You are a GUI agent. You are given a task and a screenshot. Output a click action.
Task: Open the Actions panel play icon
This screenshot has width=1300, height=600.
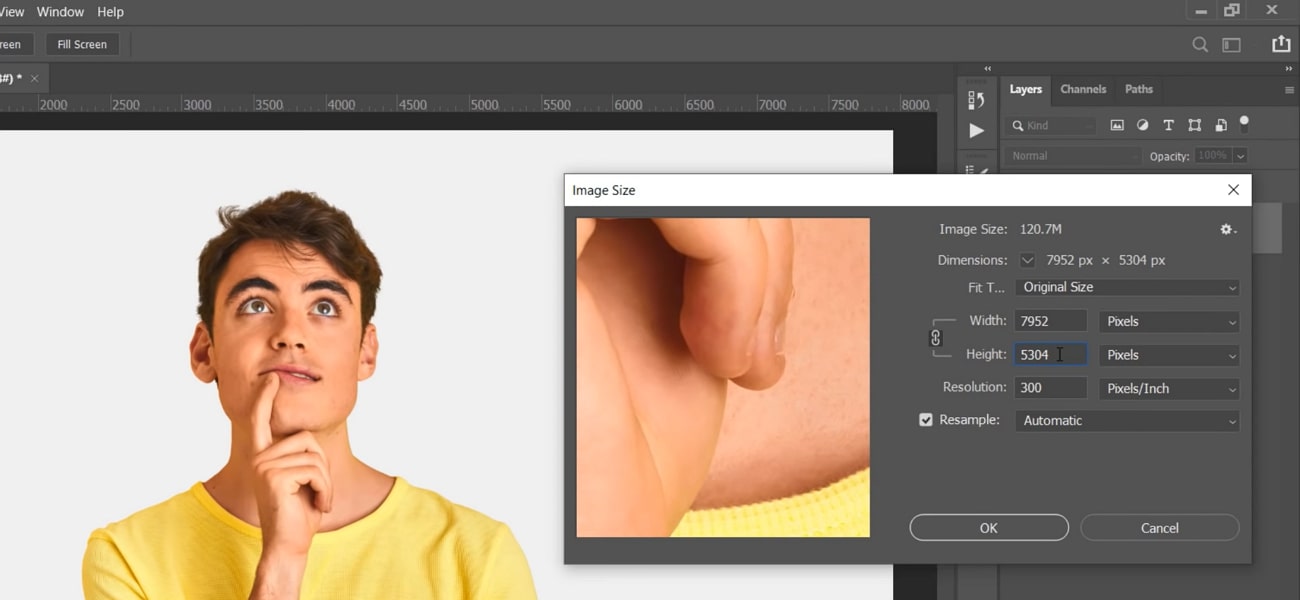click(976, 131)
